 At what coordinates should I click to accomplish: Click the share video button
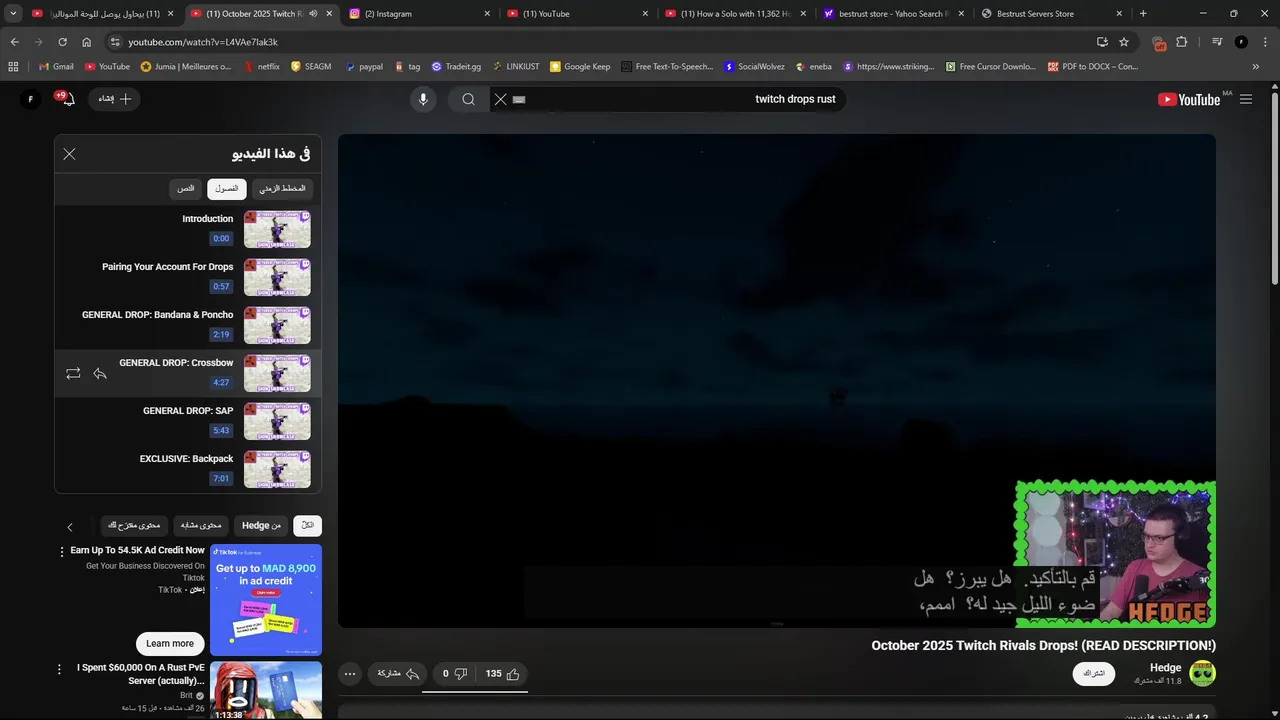click(x=399, y=674)
